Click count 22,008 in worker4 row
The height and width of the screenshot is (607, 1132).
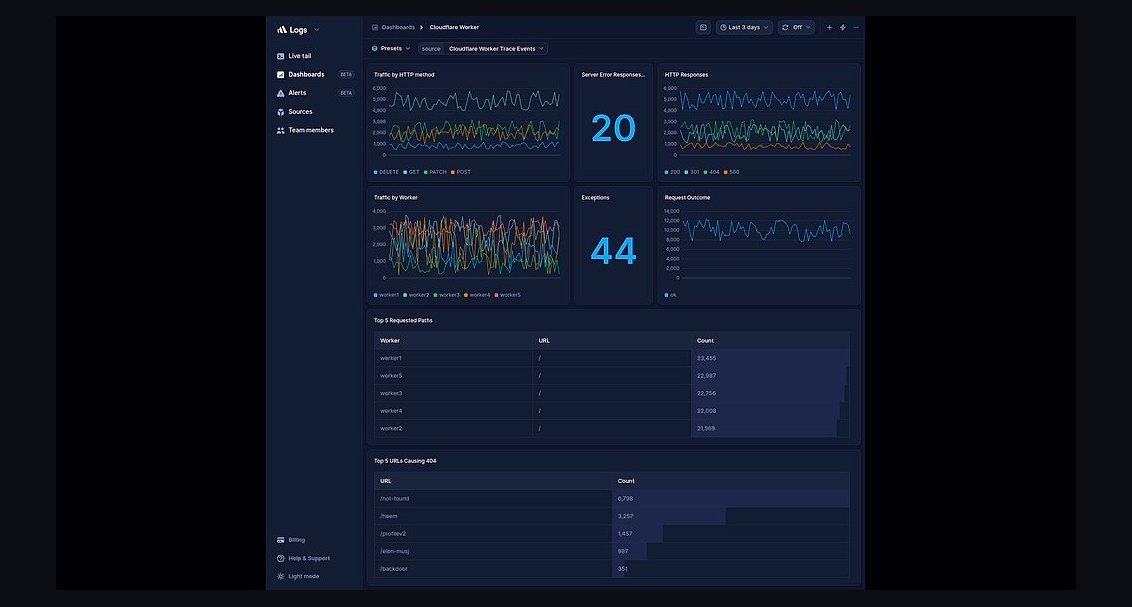pos(706,411)
